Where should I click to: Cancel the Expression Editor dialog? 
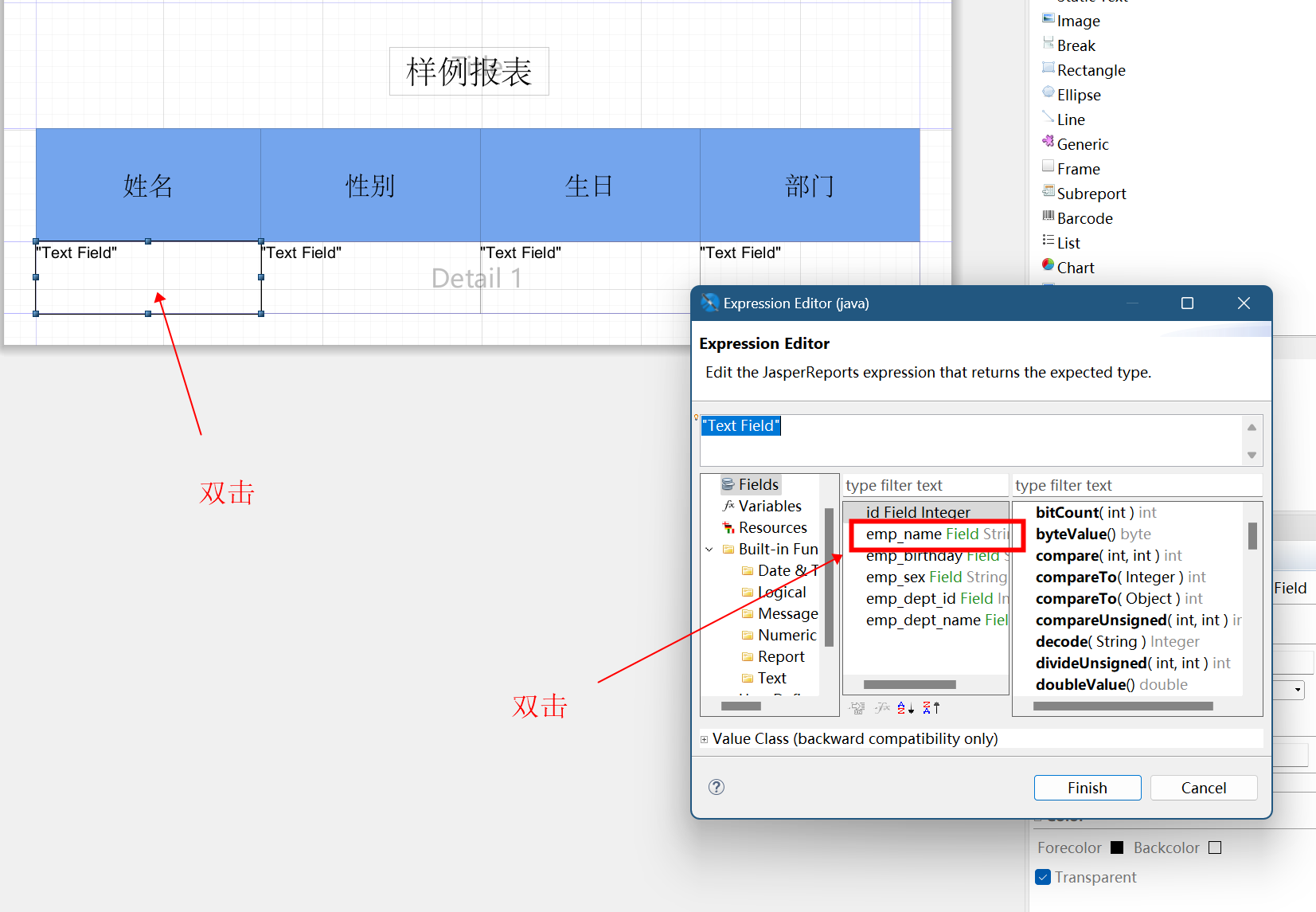click(x=1203, y=788)
